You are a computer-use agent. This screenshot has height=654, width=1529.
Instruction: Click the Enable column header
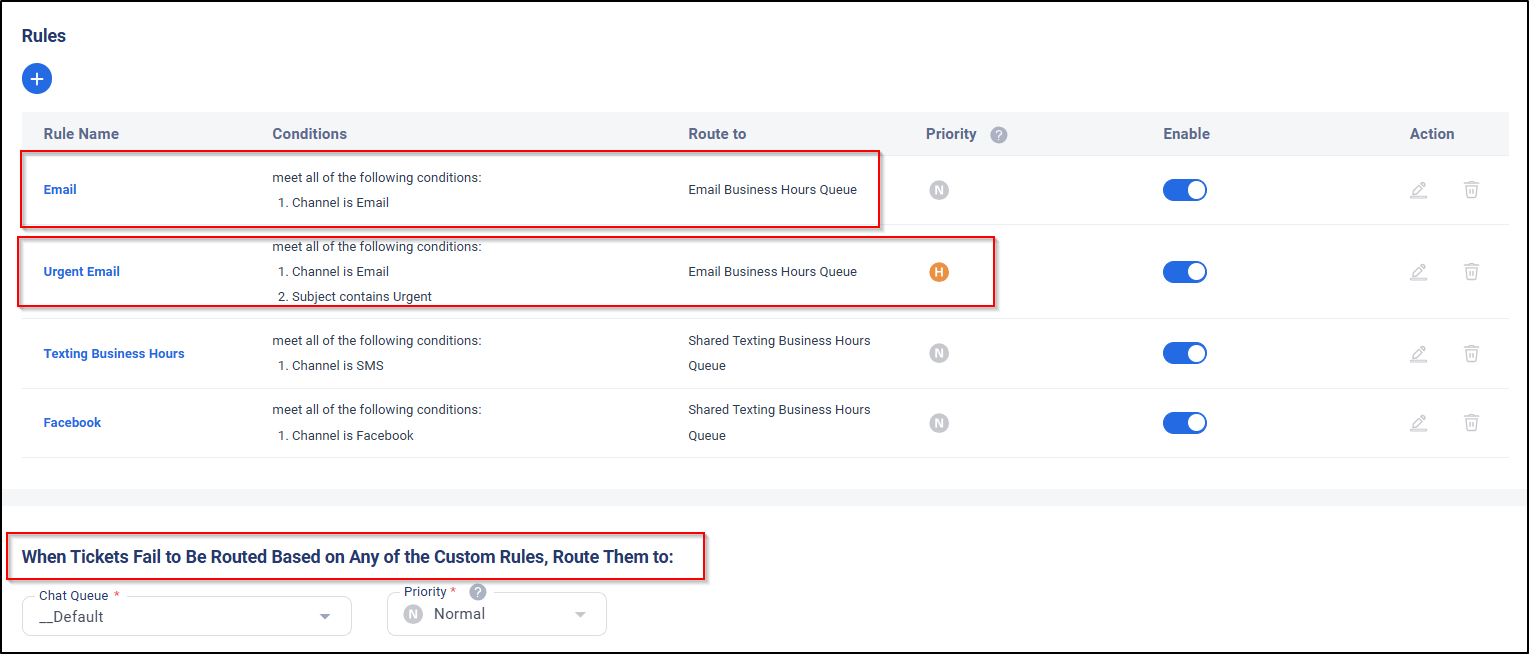pos(1186,134)
